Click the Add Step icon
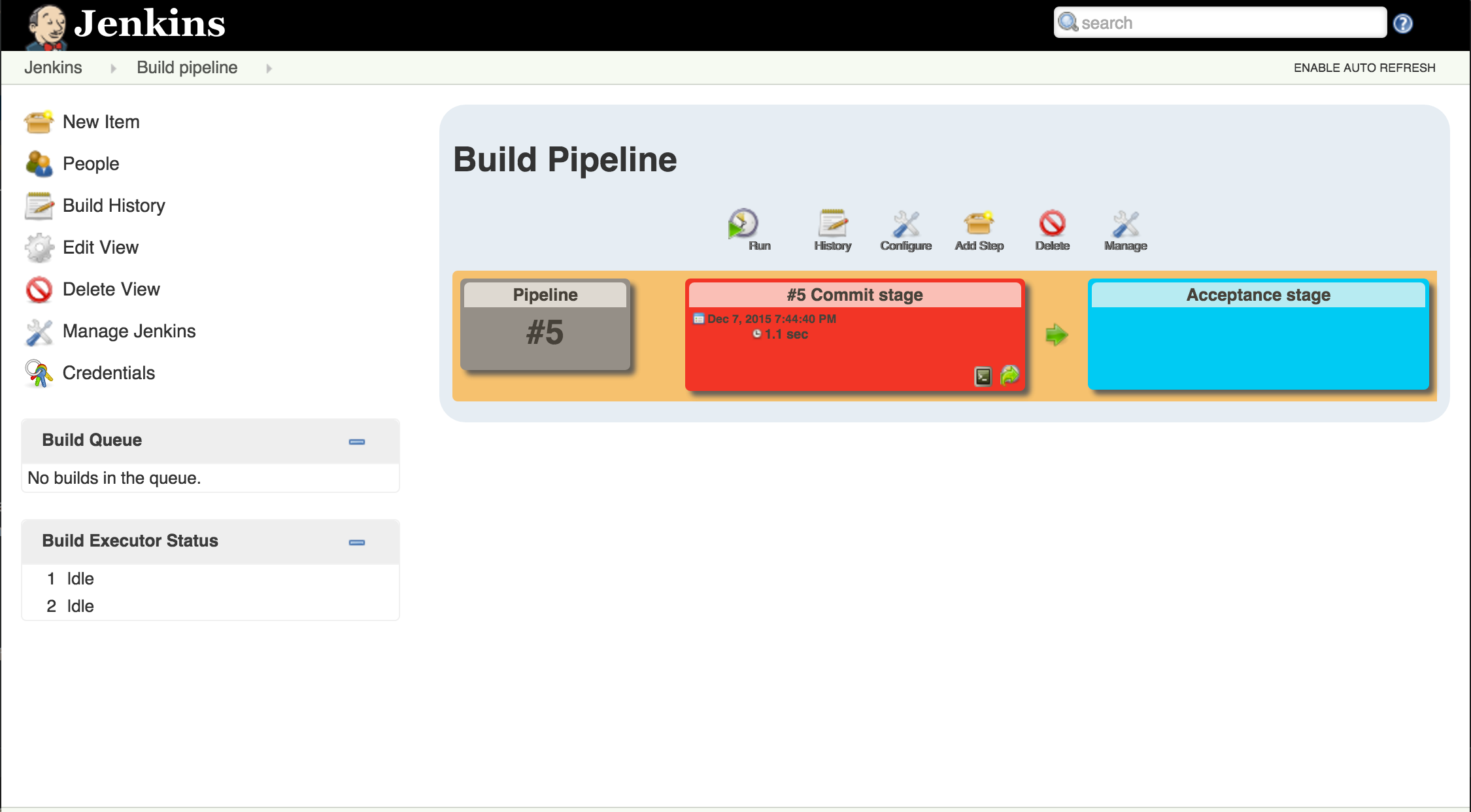This screenshot has height=812, width=1471. 979,223
